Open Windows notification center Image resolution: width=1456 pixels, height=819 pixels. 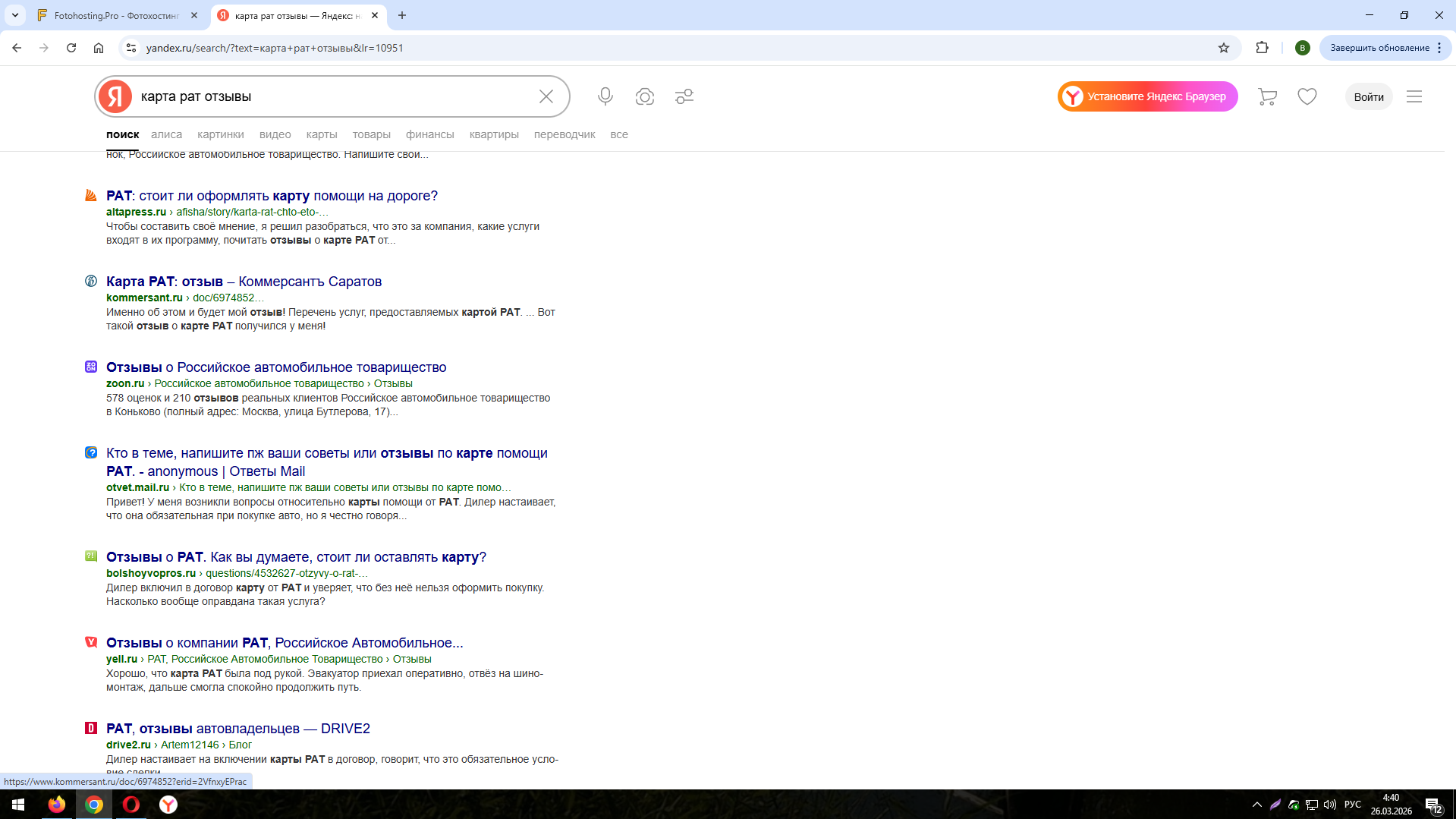click(1434, 805)
